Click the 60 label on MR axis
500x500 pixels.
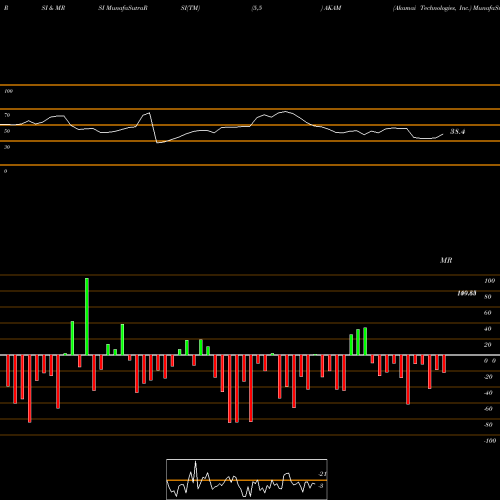pyautogui.click(x=488, y=313)
